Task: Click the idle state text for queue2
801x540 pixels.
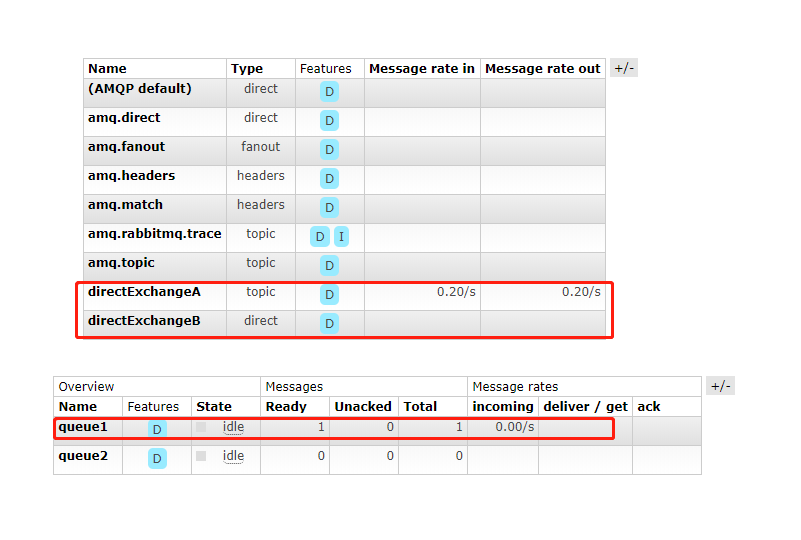Action: click(233, 456)
